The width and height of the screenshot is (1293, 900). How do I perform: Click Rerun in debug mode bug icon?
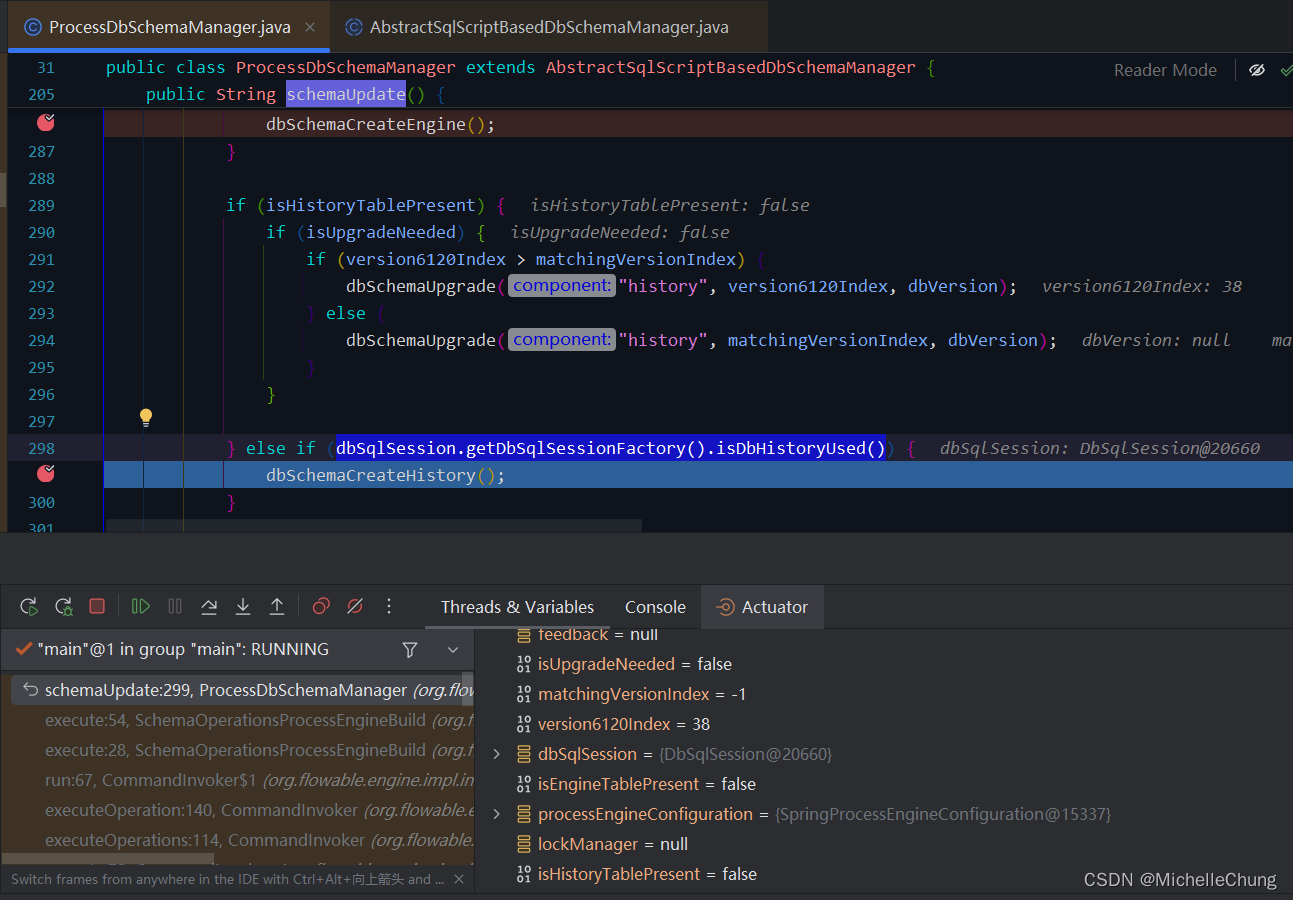click(63, 606)
